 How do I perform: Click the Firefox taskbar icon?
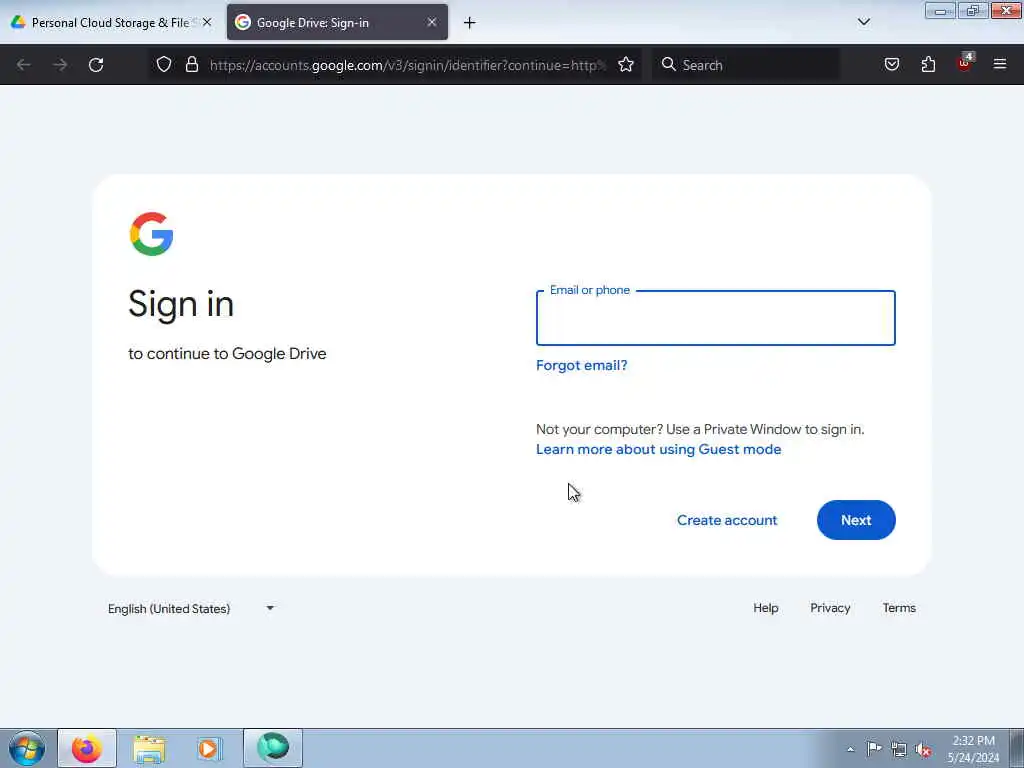87,748
